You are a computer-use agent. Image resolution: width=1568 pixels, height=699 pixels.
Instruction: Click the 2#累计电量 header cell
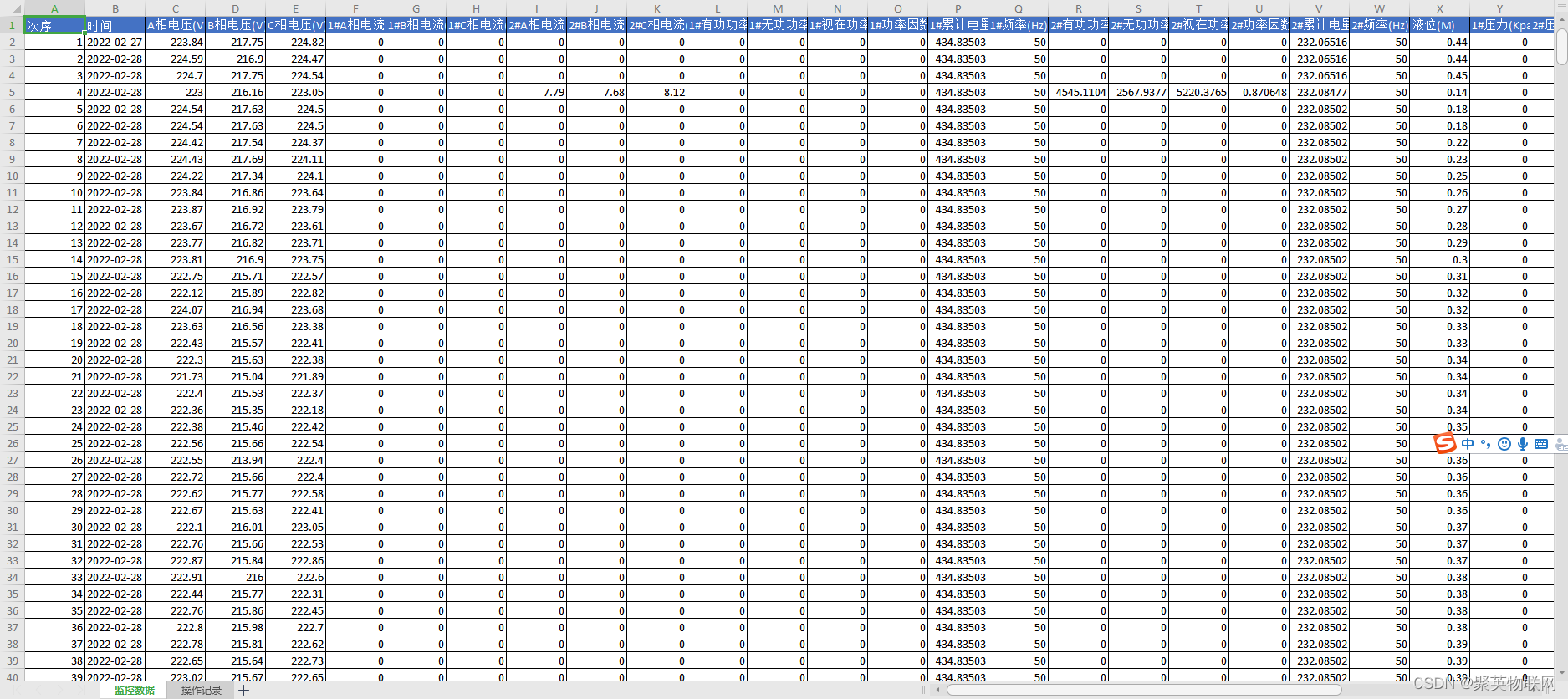click(x=1320, y=25)
